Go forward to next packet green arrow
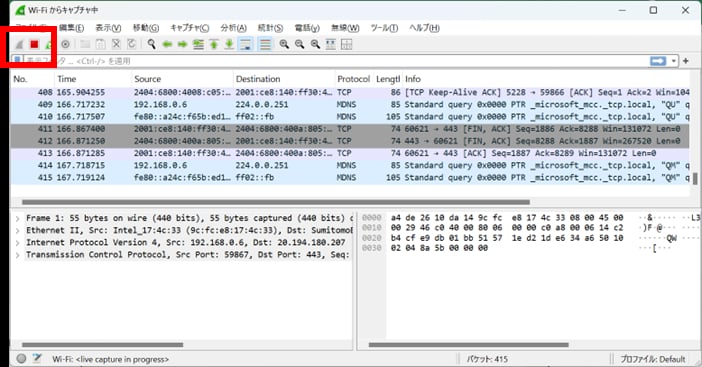702x367 pixels. tap(182, 44)
